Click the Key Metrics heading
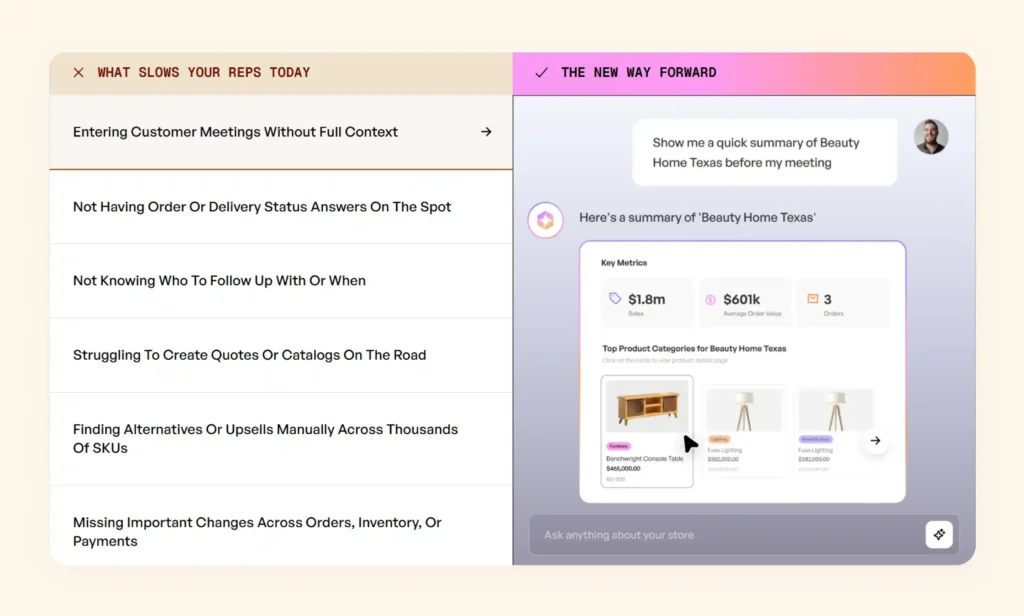This screenshot has width=1024, height=616. [x=624, y=263]
